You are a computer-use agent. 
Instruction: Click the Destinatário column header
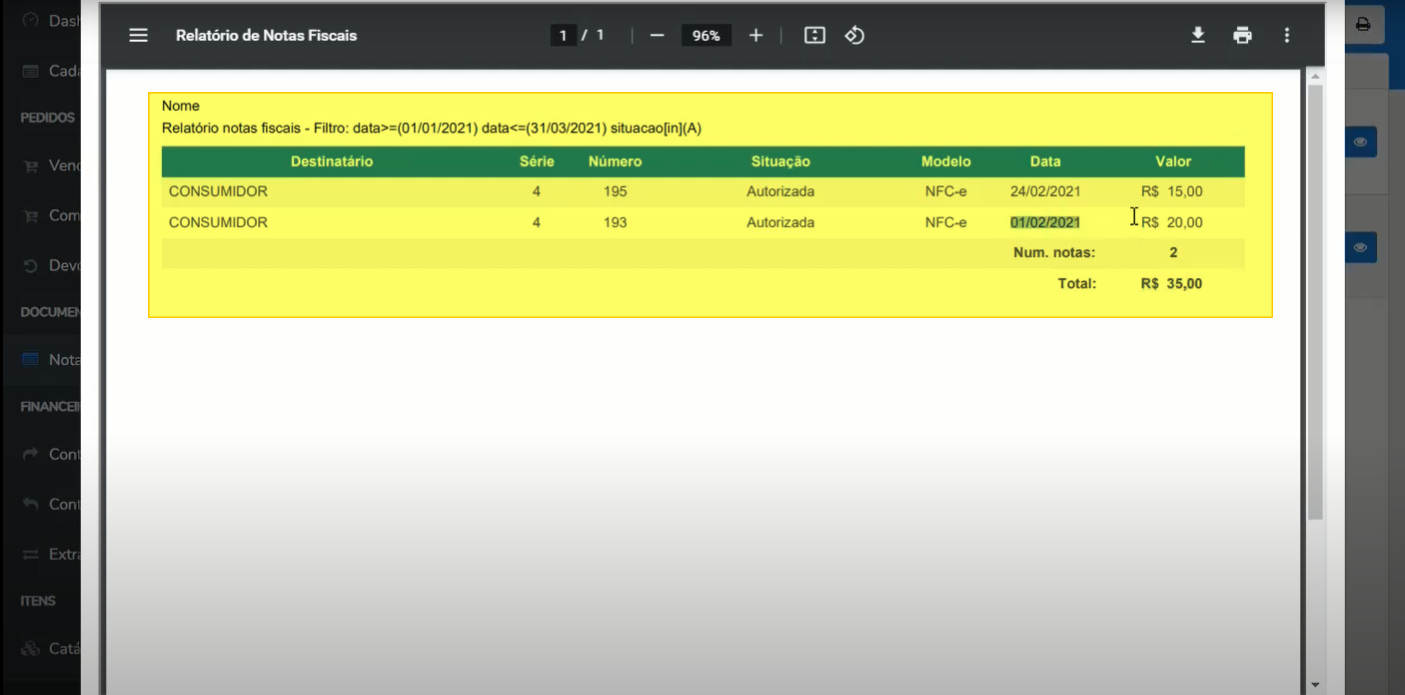332,161
